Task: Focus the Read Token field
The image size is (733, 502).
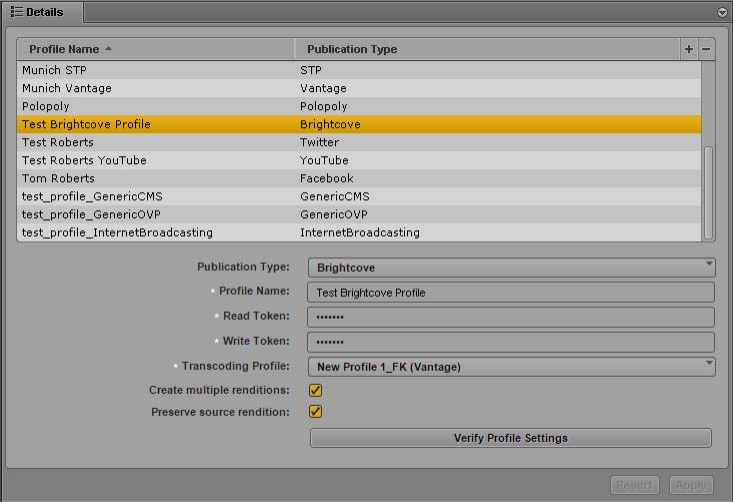Action: click(x=512, y=317)
